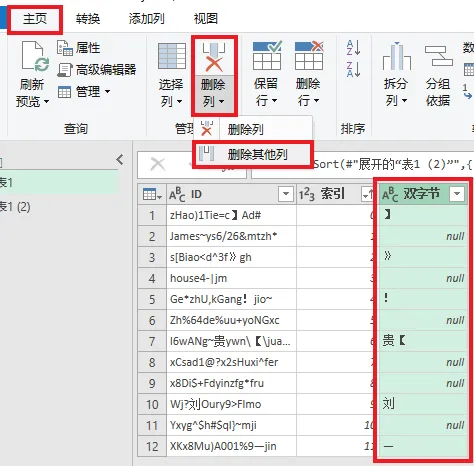Click the ID column text type icon

177,194
